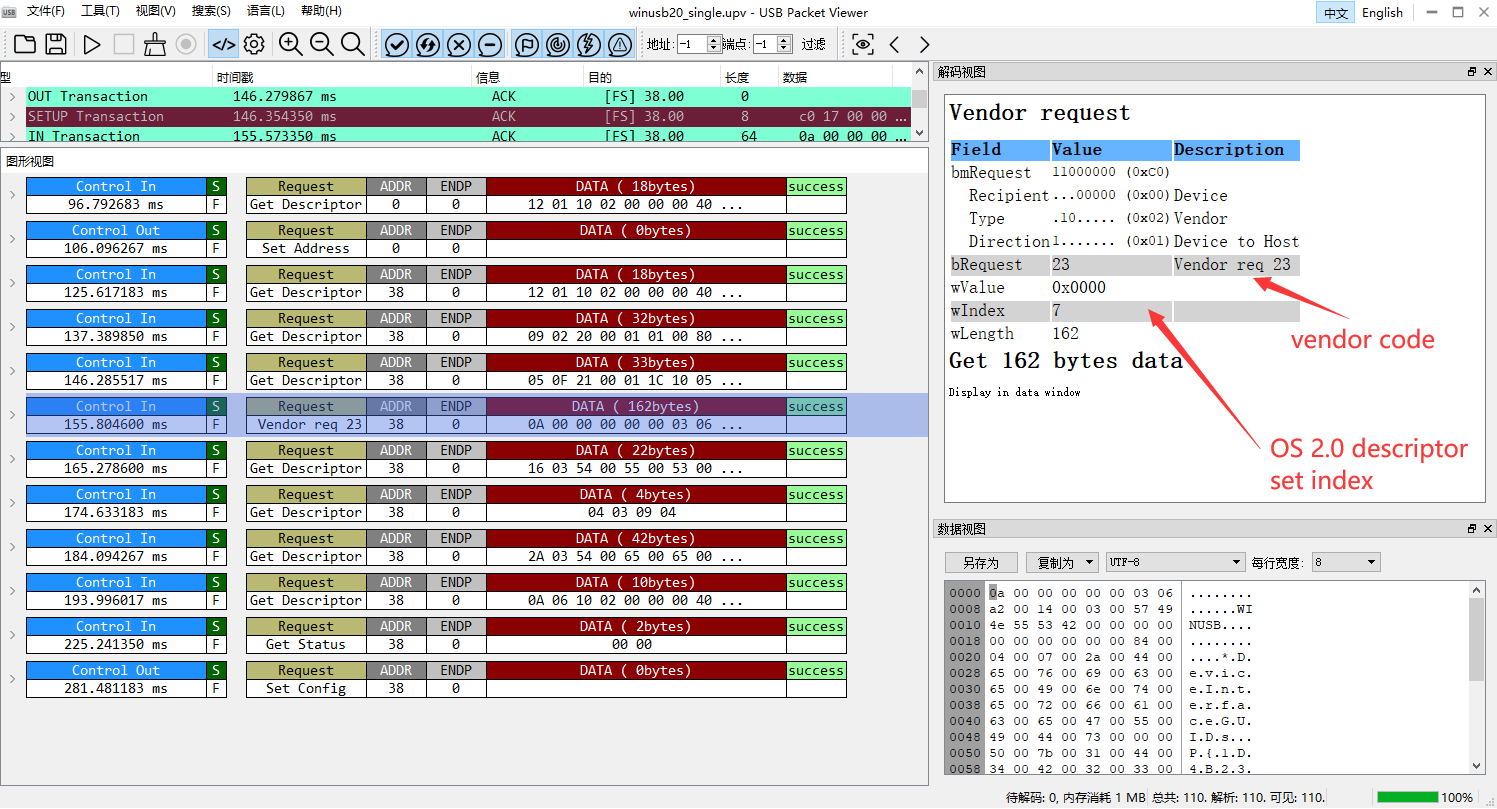Expand the Control In at 96.792683 ms
The height and width of the screenshot is (809, 1497).
12,195
